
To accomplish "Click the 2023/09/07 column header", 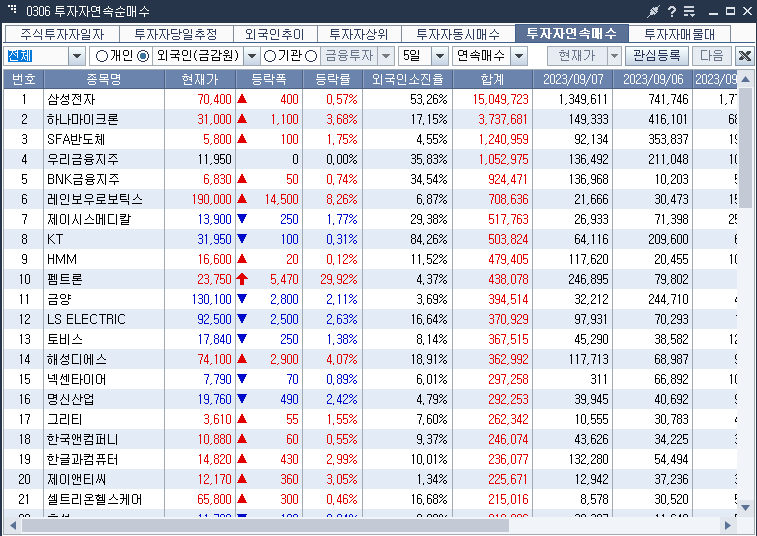I will pyautogui.click(x=573, y=79).
